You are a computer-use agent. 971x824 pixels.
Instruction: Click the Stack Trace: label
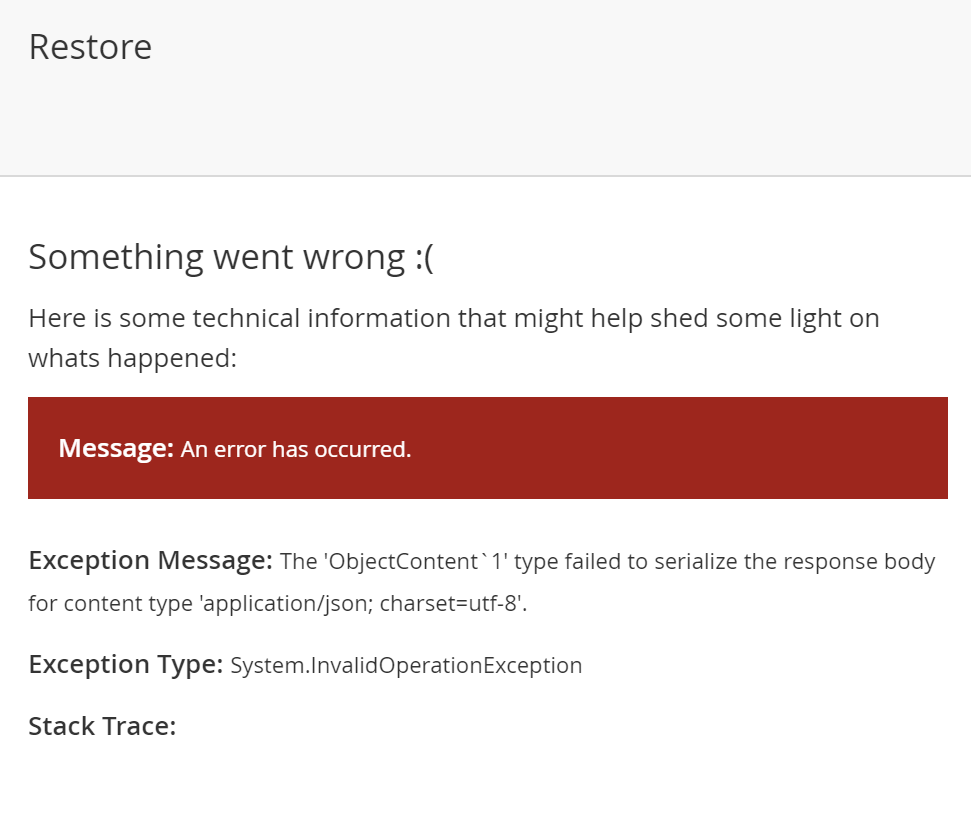click(x=102, y=726)
